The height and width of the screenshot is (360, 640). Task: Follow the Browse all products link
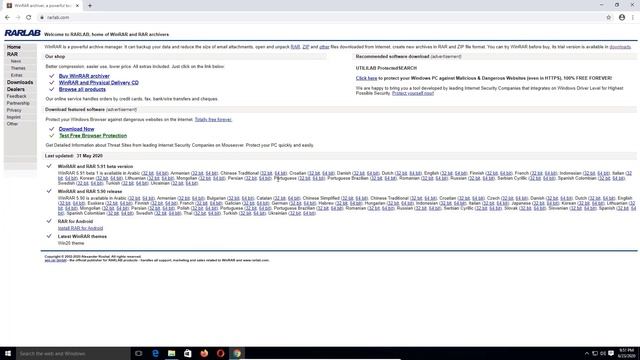tap(82, 89)
